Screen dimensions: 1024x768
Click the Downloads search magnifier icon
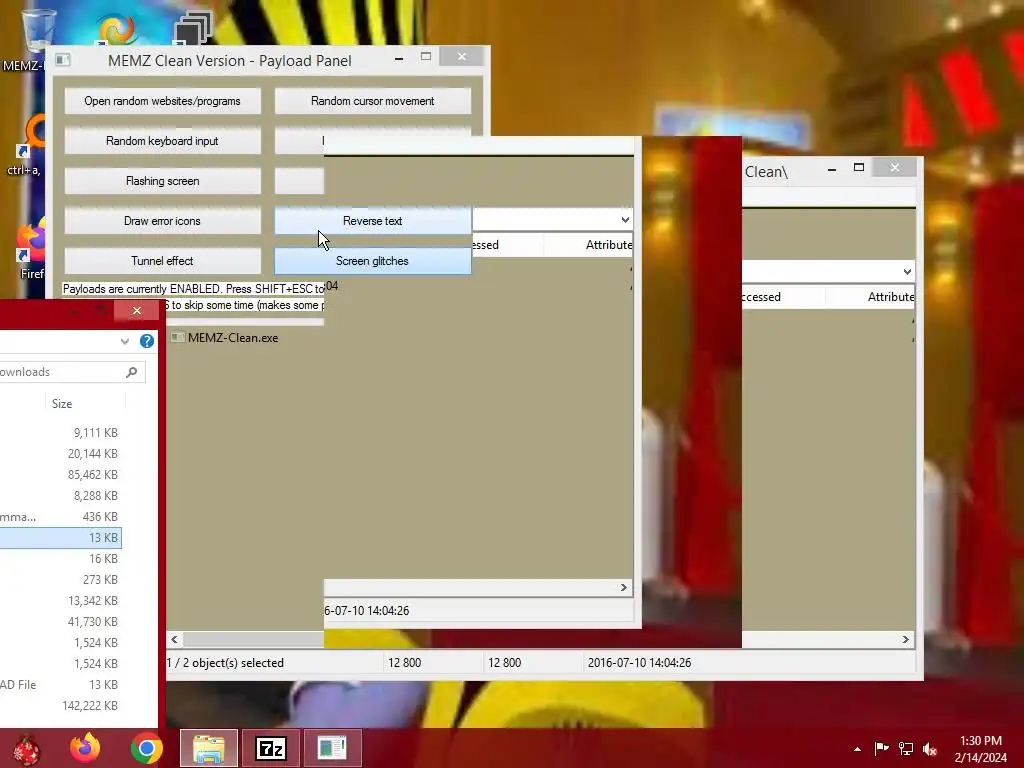click(131, 372)
